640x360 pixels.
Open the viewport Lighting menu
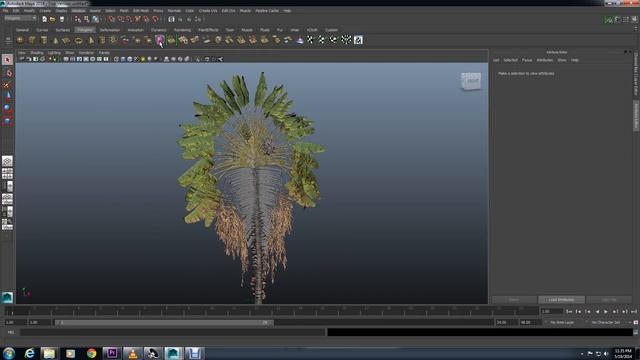tap(54, 53)
